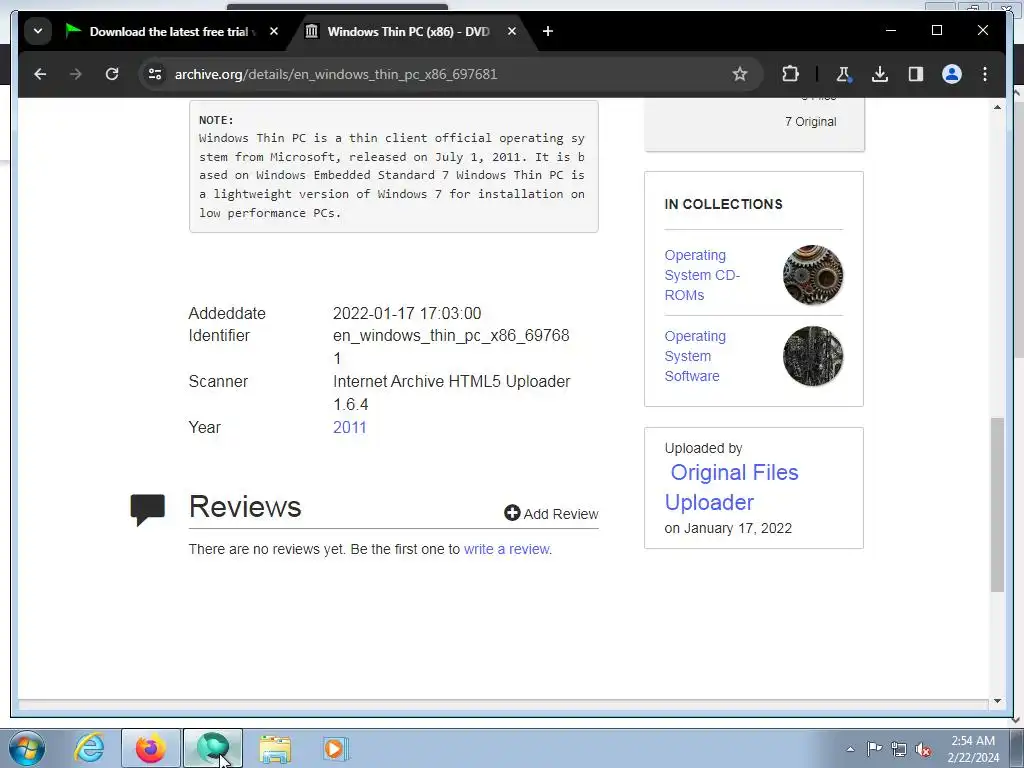Click the 7 Original files count
Viewport: 1024px width, 768px height.
pyautogui.click(x=810, y=121)
